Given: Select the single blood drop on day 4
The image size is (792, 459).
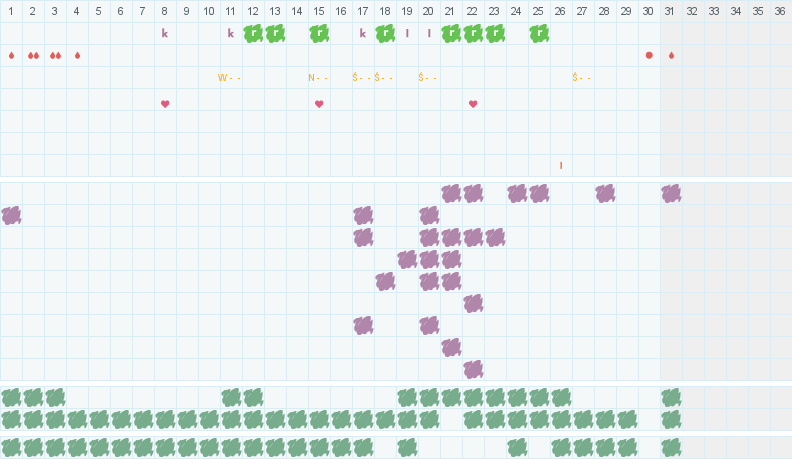Looking at the screenshot, I should tap(77, 56).
